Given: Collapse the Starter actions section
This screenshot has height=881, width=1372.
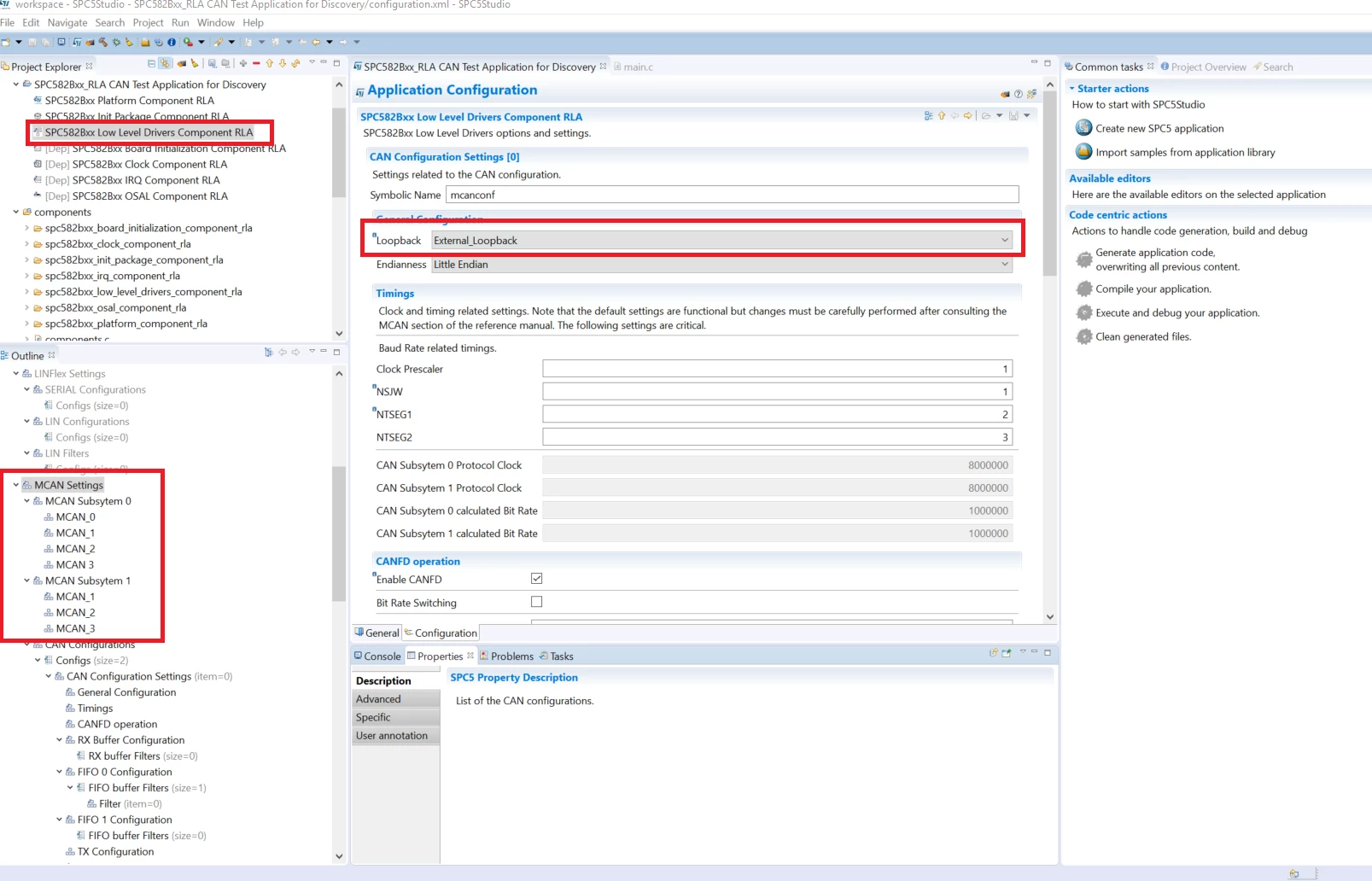Looking at the screenshot, I should pos(1072,88).
